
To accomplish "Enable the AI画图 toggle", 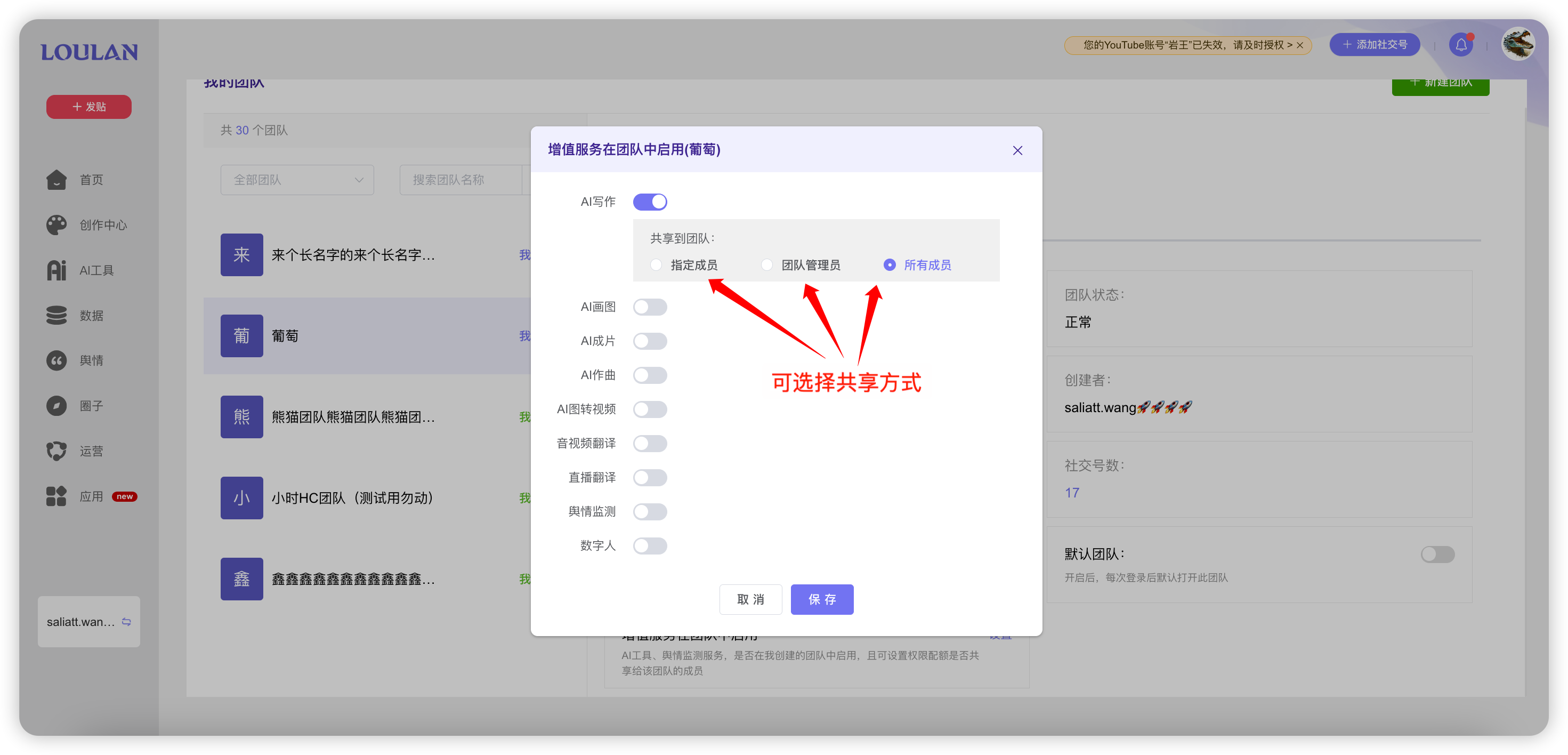I will (x=650, y=307).
